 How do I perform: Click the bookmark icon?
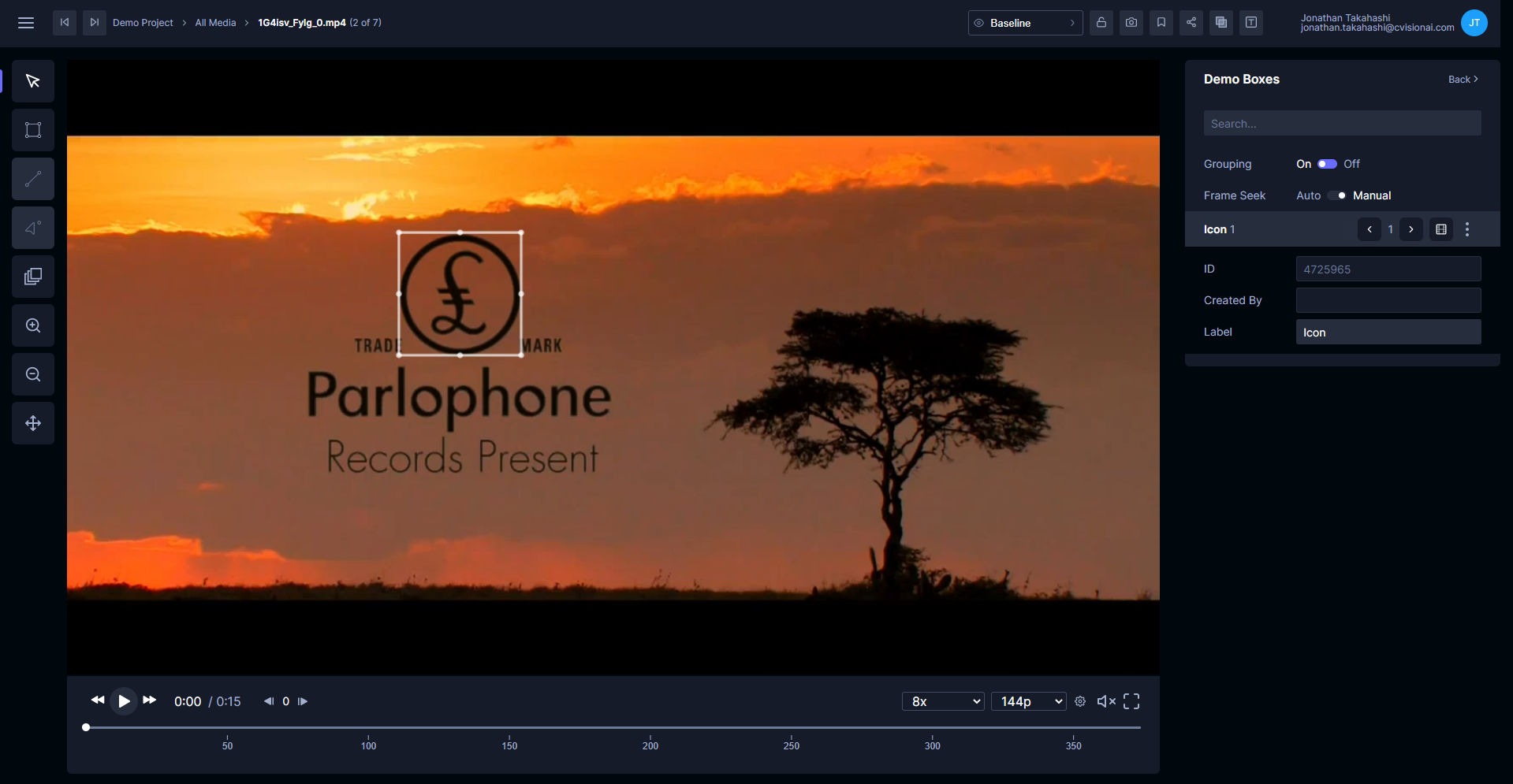pyautogui.click(x=1161, y=23)
